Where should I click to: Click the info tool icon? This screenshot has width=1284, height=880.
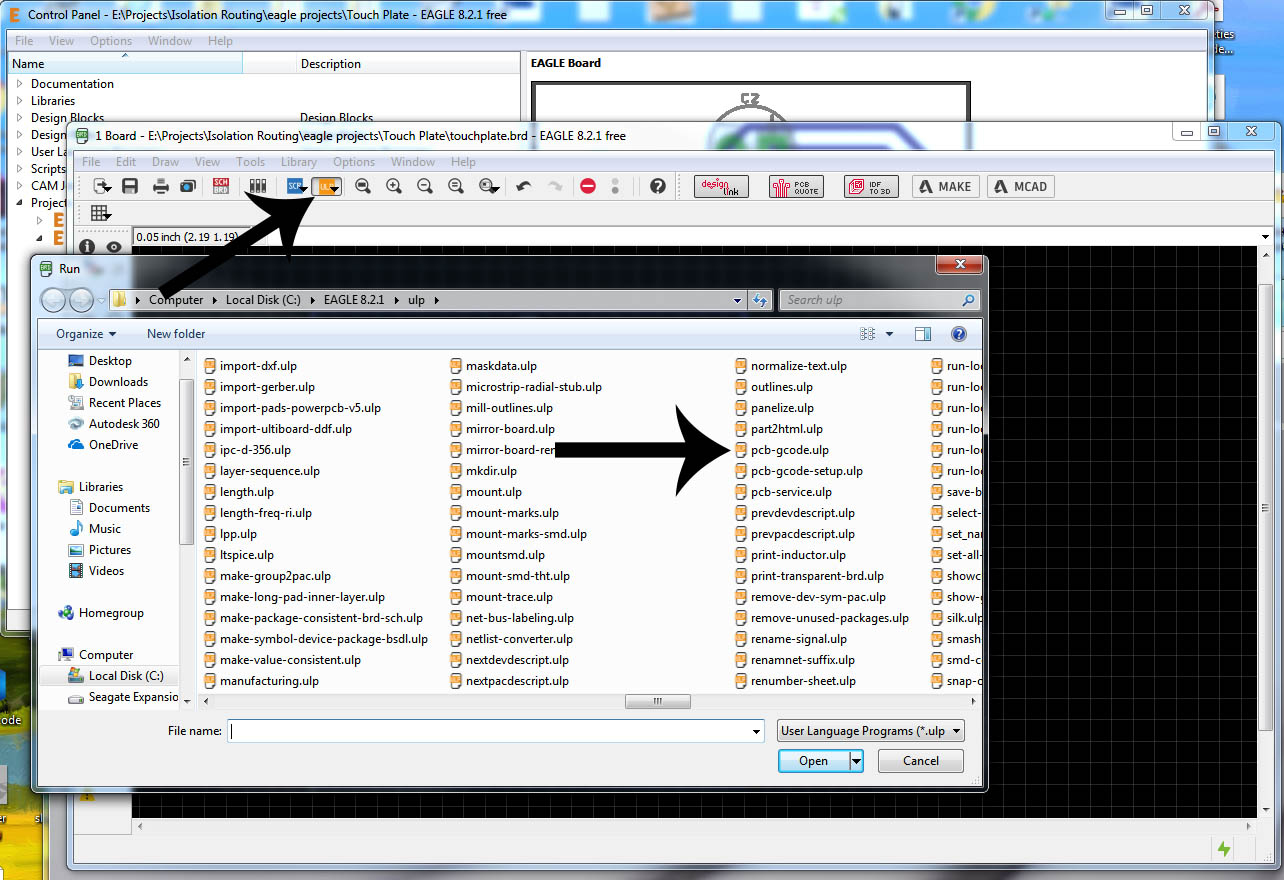point(87,246)
